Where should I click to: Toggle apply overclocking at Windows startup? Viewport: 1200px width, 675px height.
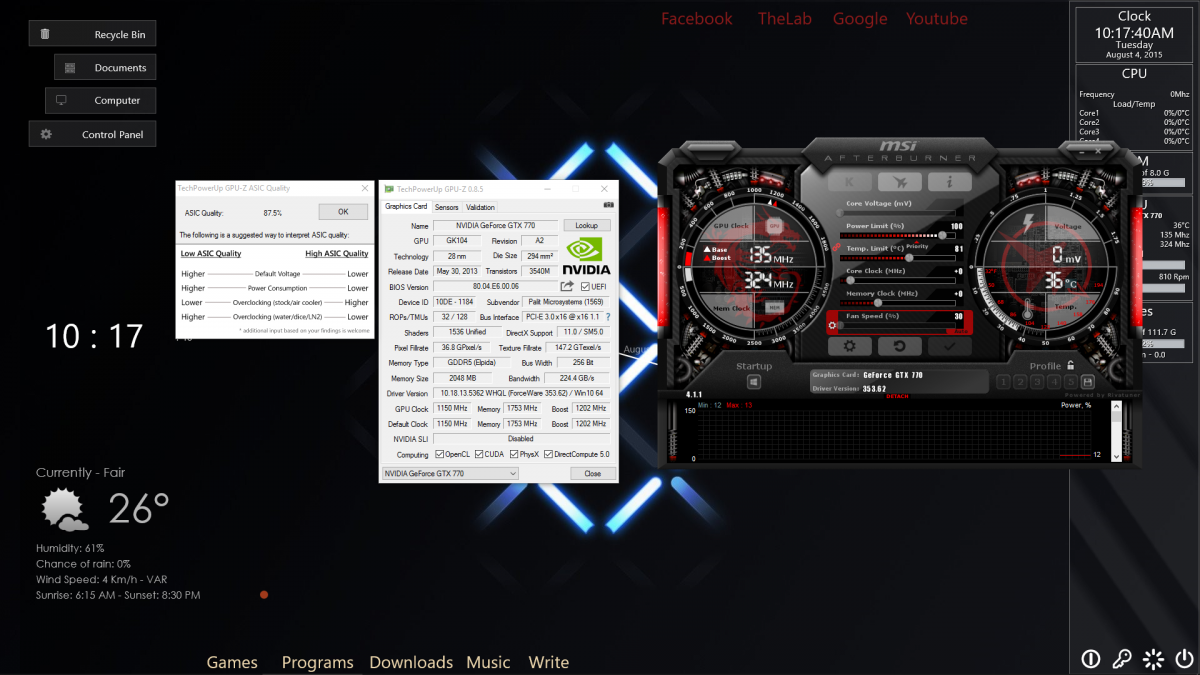click(x=754, y=382)
